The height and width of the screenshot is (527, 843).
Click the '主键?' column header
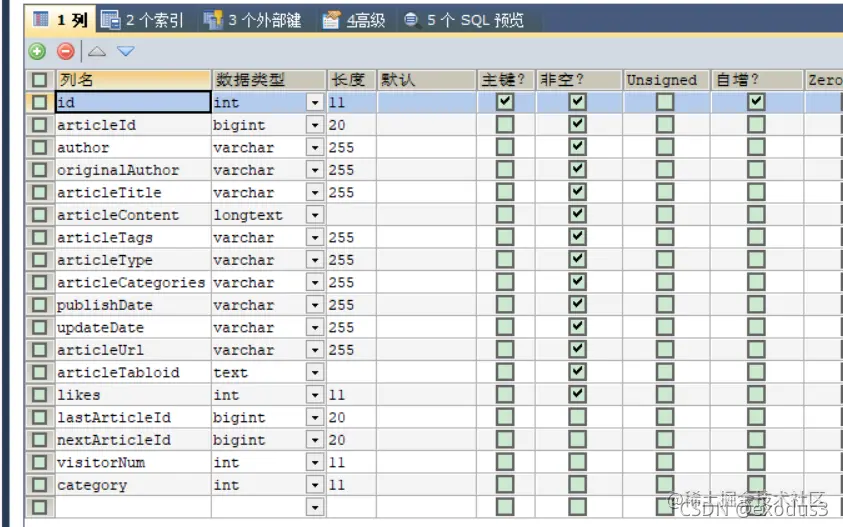(506, 80)
